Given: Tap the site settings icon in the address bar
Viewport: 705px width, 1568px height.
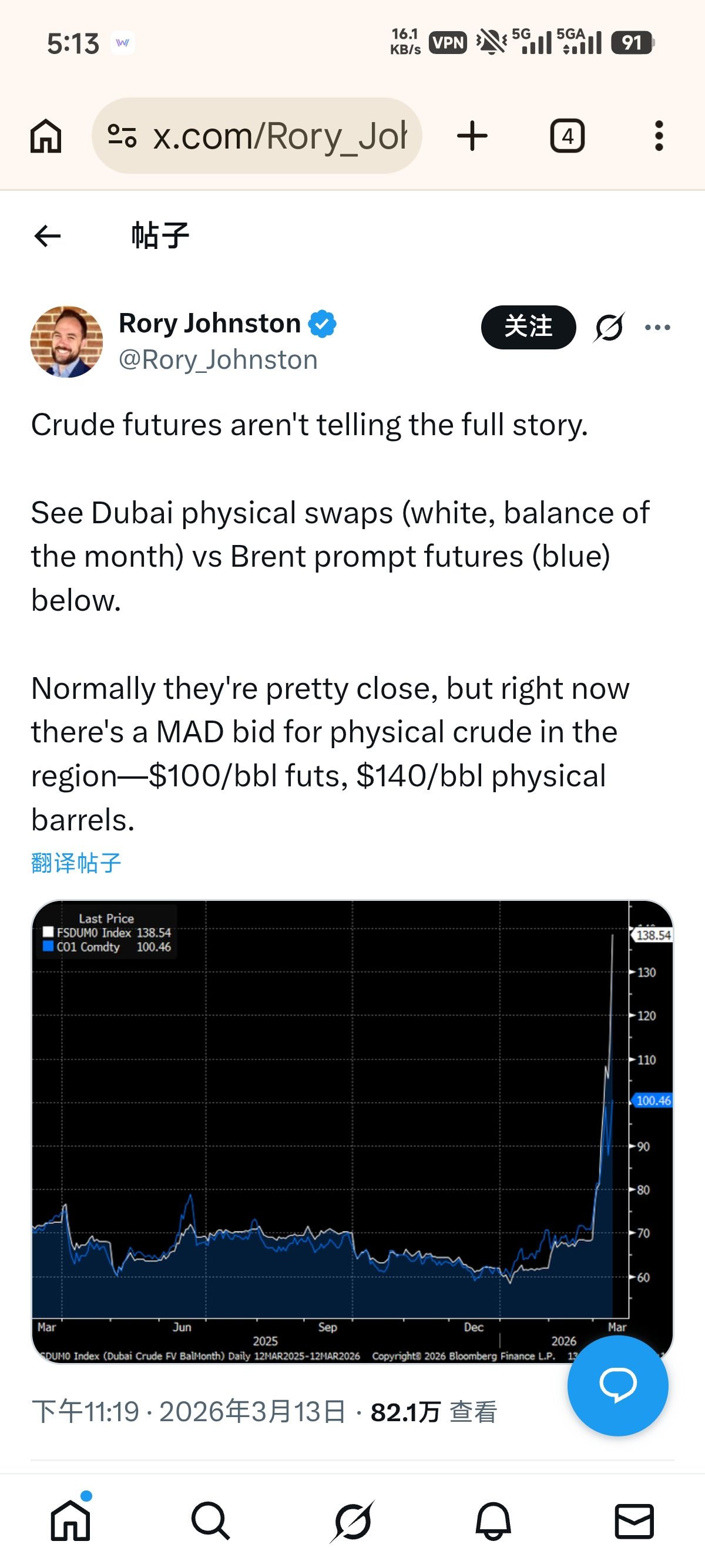Looking at the screenshot, I should click(122, 136).
